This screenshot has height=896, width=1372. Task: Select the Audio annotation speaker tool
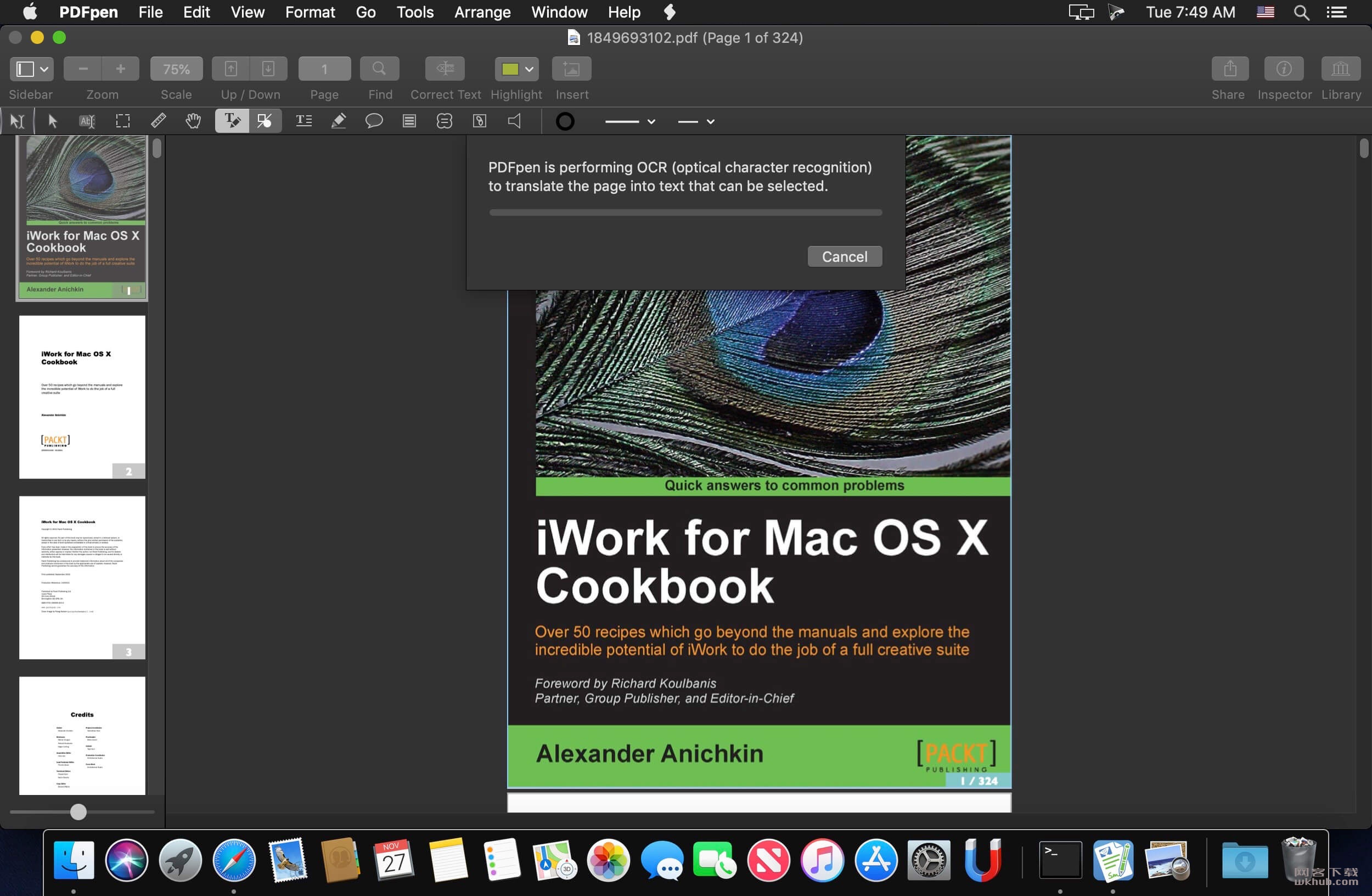pyautogui.click(x=514, y=121)
